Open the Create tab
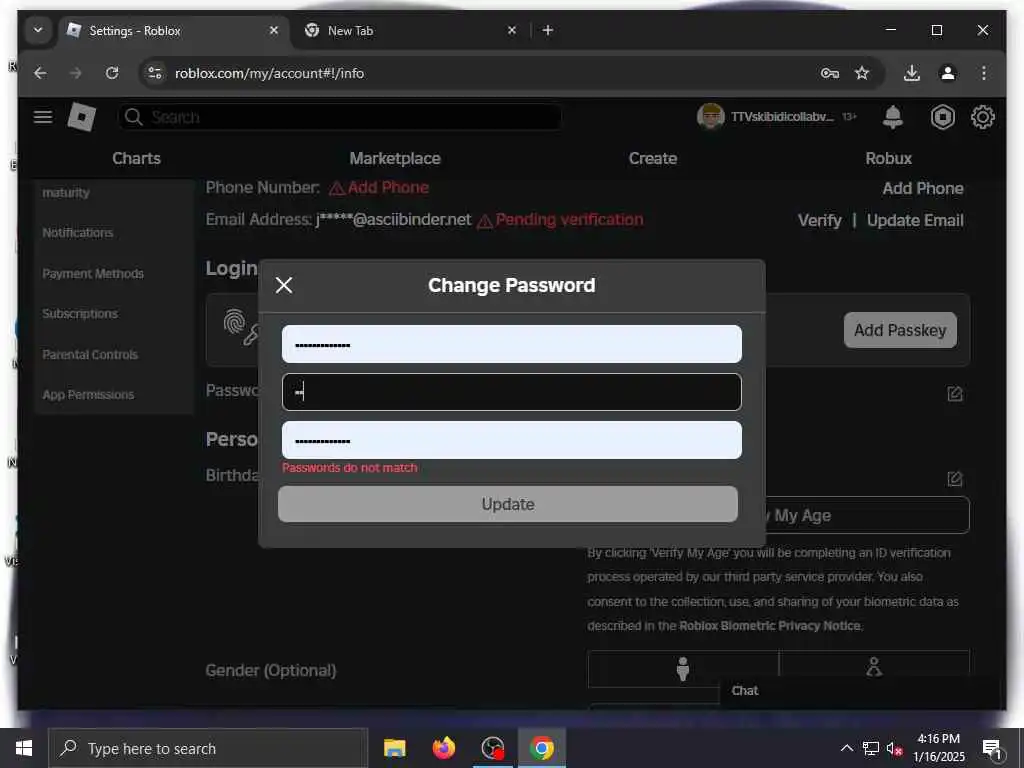 (653, 159)
